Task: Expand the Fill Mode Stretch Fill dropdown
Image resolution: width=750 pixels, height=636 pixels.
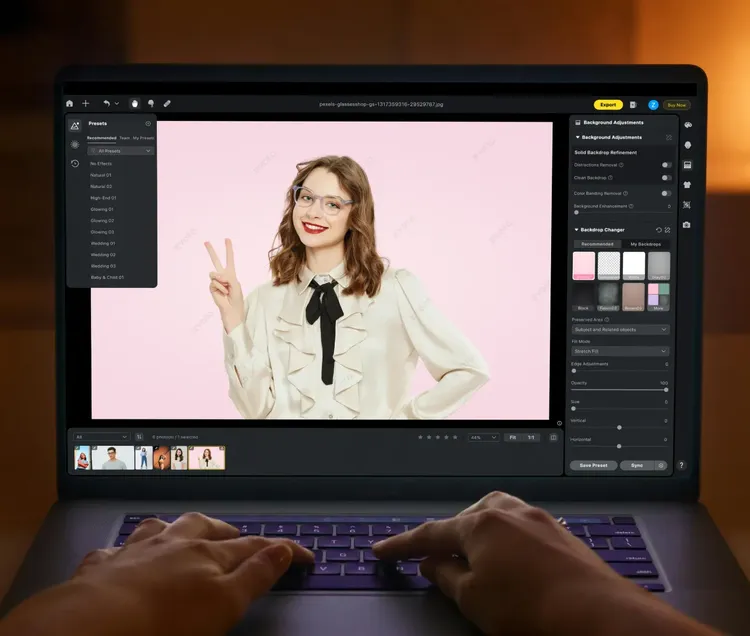Action: point(620,351)
